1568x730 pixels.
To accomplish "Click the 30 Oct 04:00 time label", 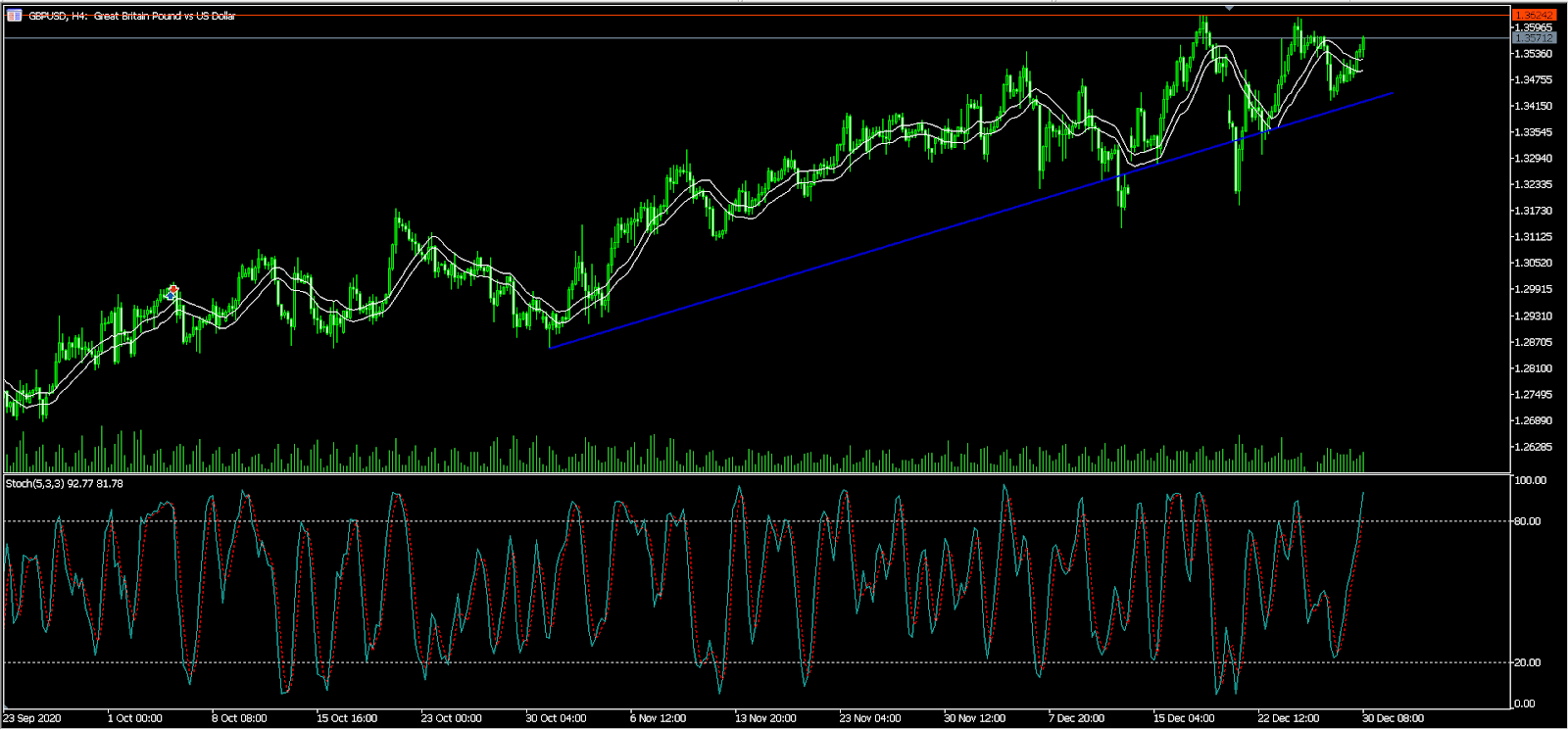I will tap(556, 718).
